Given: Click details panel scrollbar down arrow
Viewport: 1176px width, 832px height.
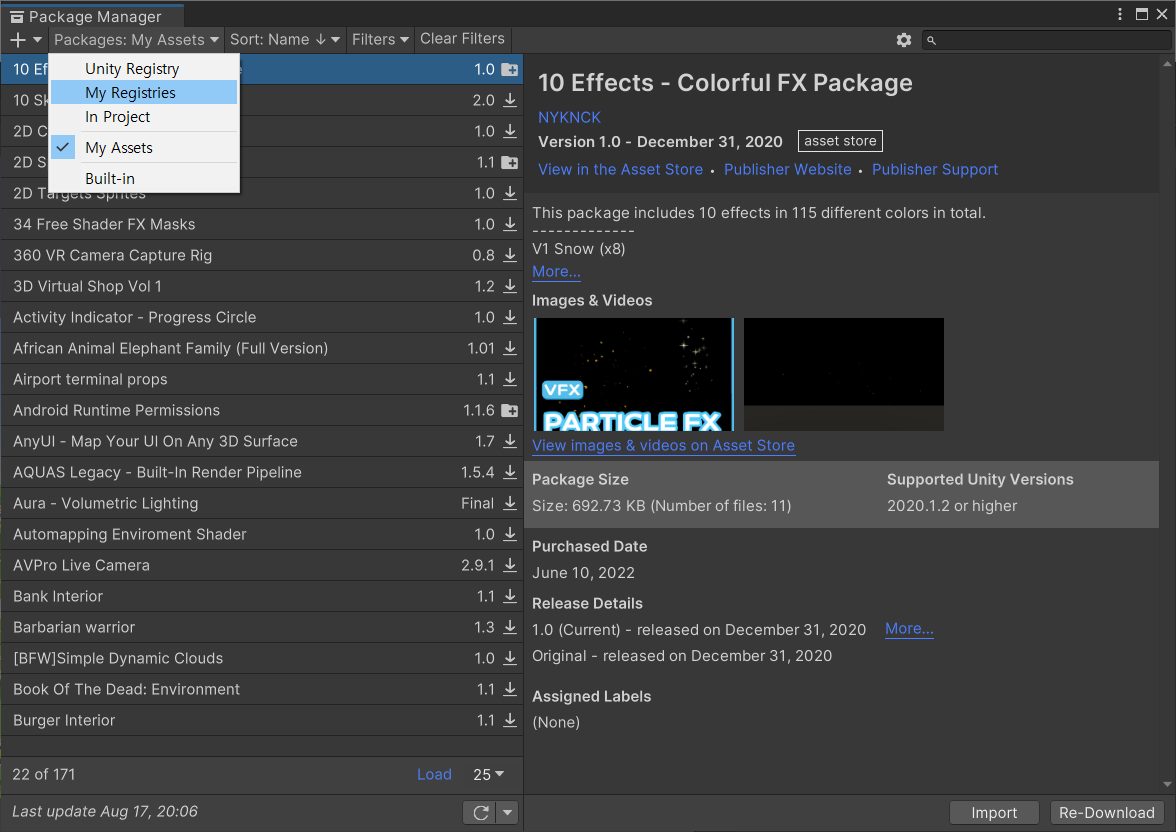Looking at the screenshot, I should pyautogui.click(x=1167, y=784).
